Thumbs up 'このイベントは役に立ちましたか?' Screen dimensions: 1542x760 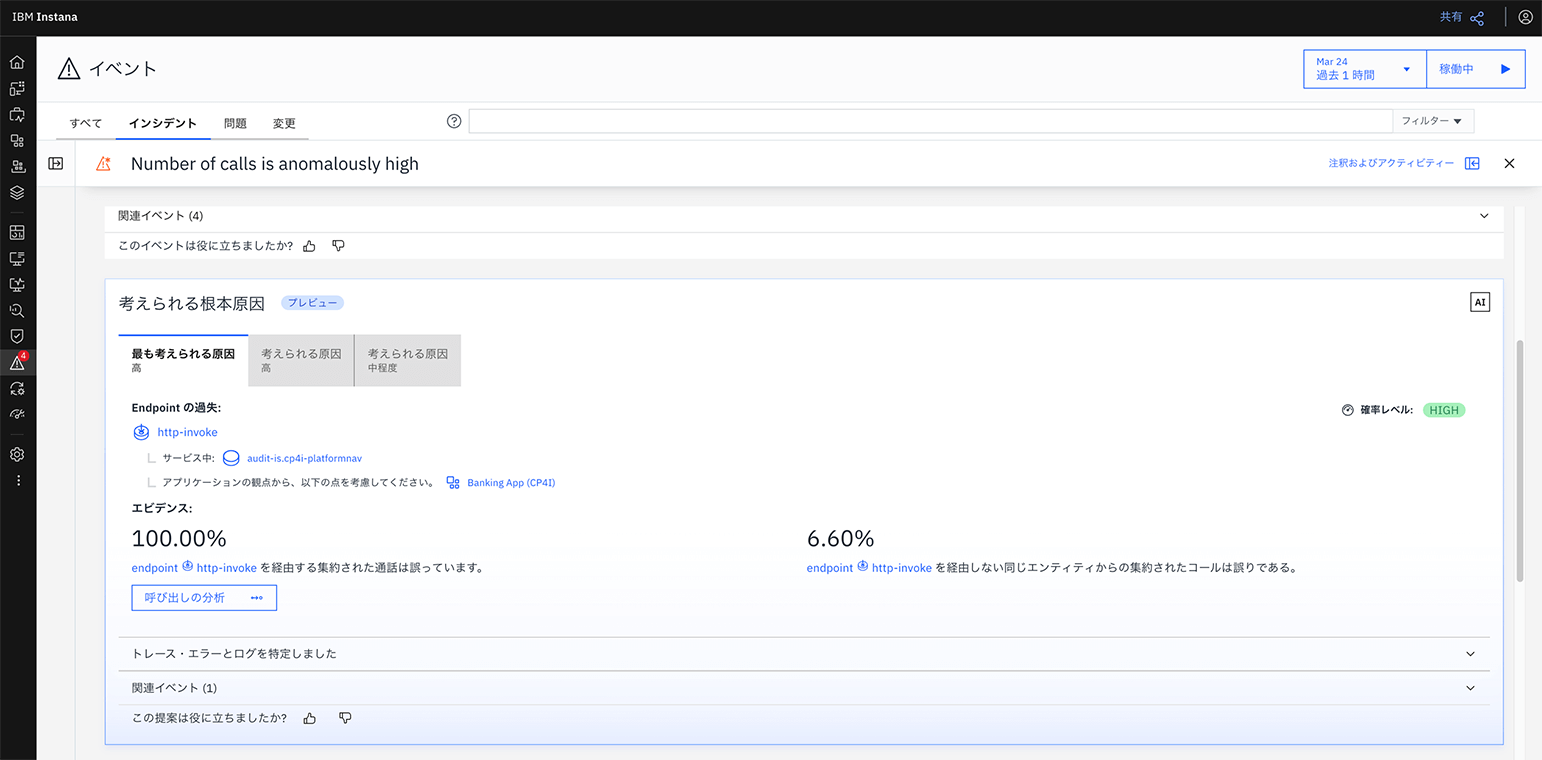310,245
